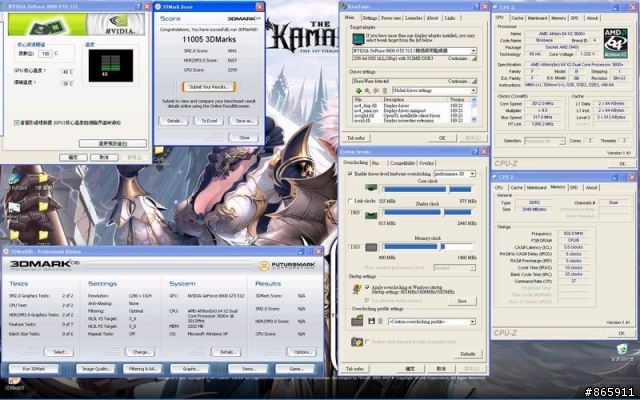Click the trash icon in RivaTuner driver settings

384,91
